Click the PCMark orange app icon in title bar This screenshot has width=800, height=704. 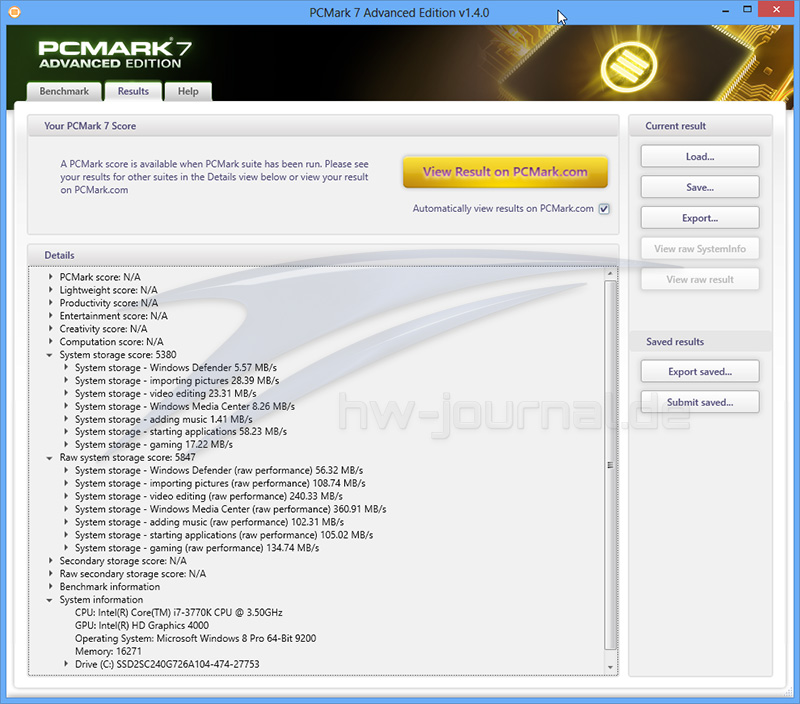pos(14,12)
